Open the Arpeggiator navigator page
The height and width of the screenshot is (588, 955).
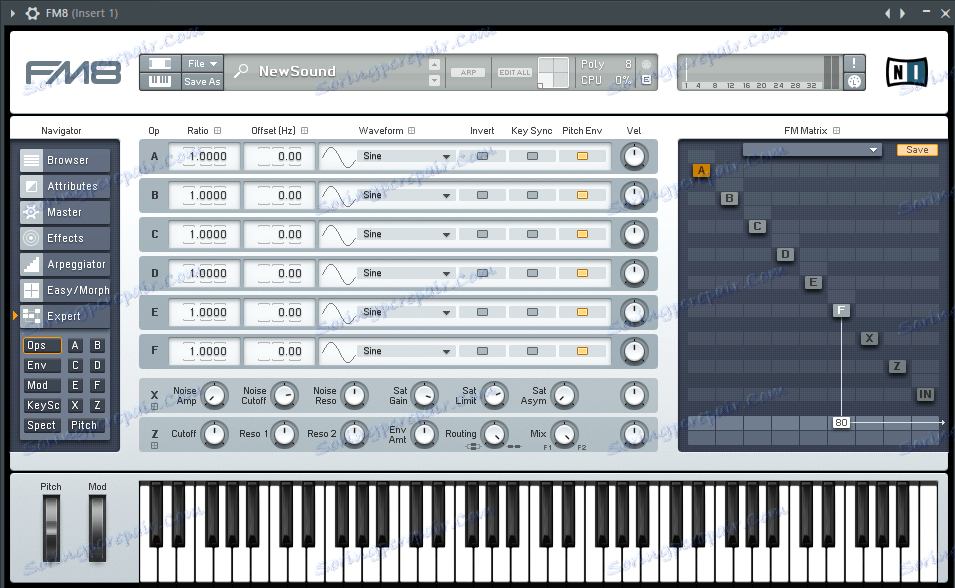point(65,264)
